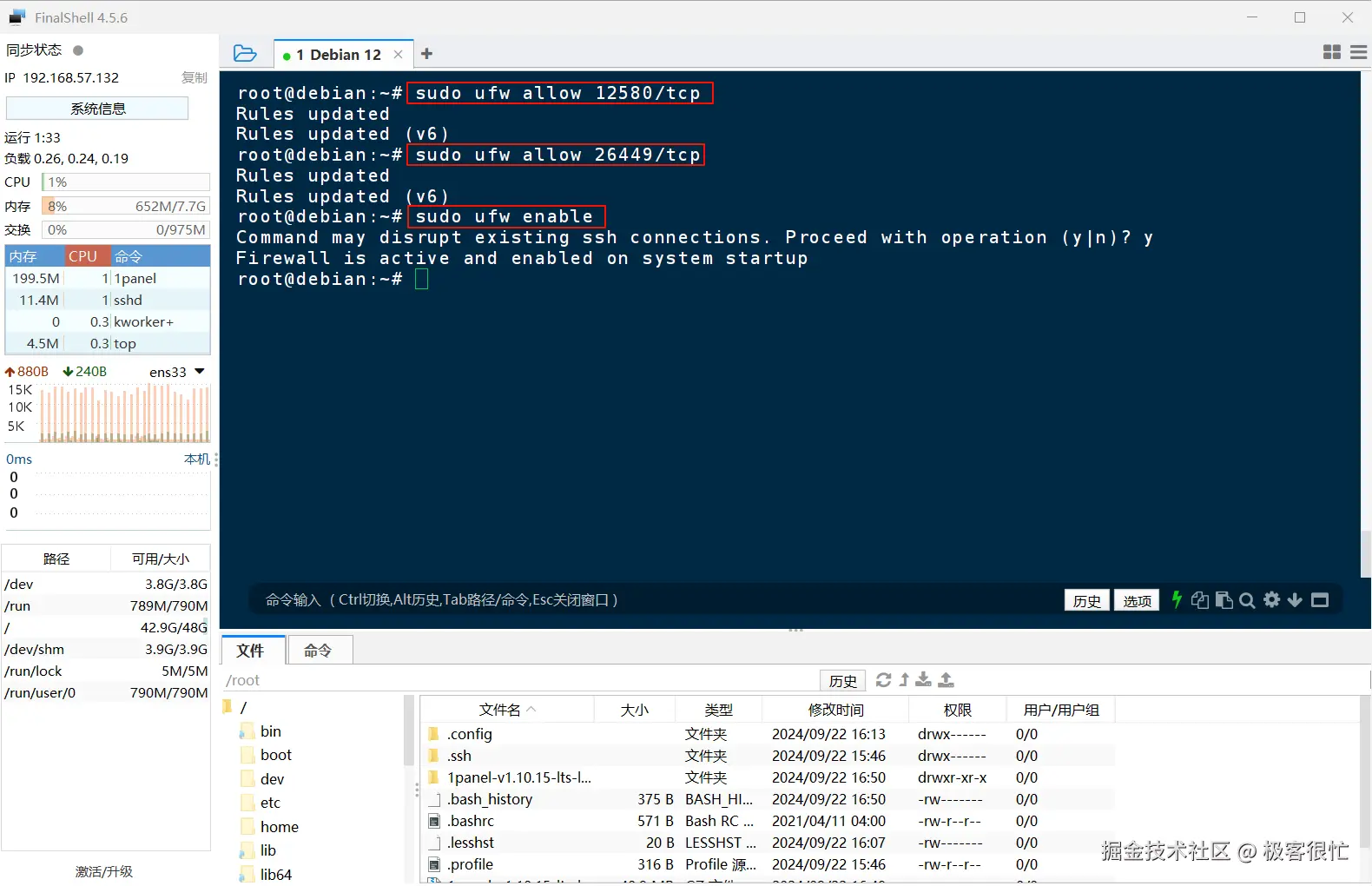Search terminal output with magnifier icon
Image resolution: width=1372 pixels, height=886 pixels.
point(1248,600)
